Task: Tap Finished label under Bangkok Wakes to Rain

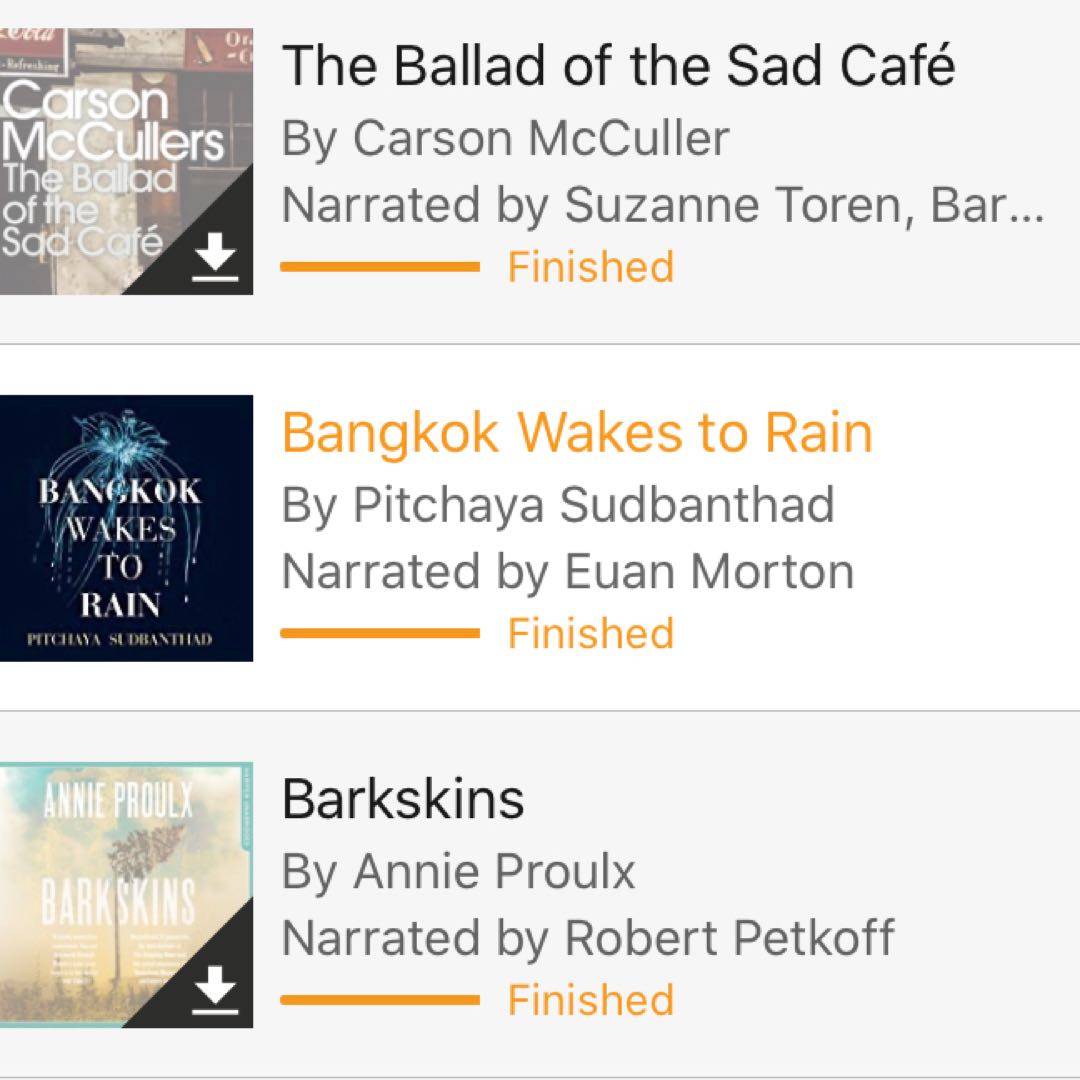Action: tap(591, 633)
